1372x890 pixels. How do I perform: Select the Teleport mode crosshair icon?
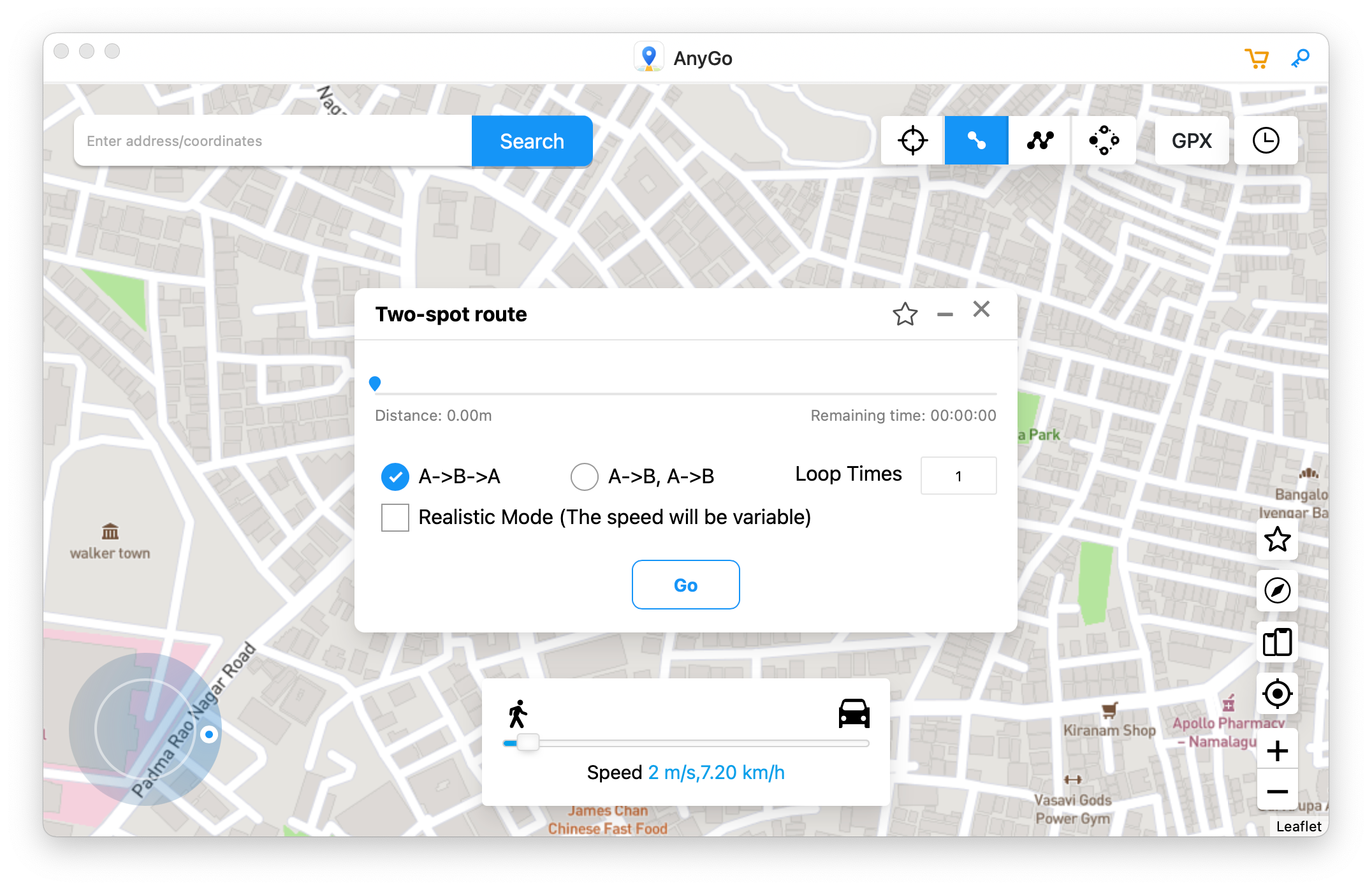(912, 140)
